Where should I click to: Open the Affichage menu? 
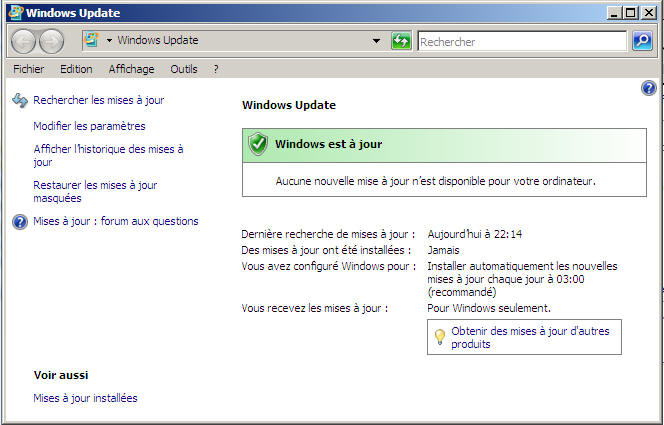pyautogui.click(x=131, y=69)
